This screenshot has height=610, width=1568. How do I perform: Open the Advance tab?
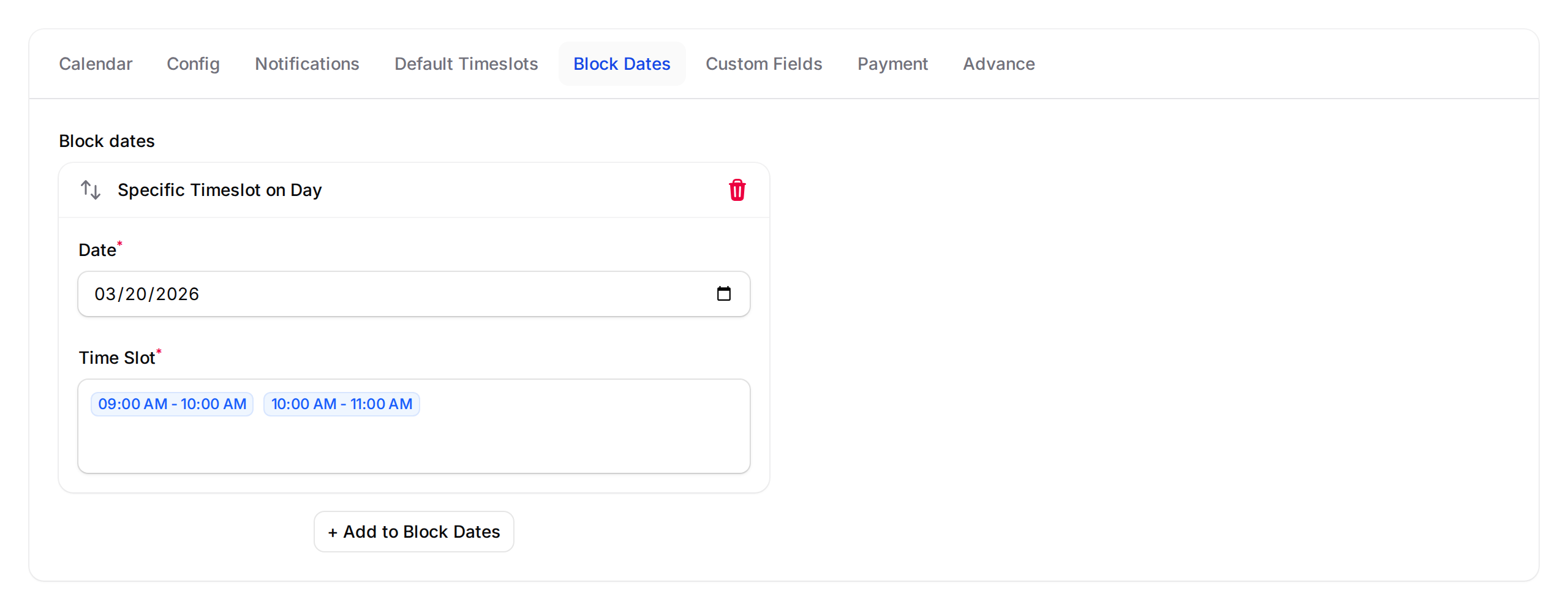(999, 64)
